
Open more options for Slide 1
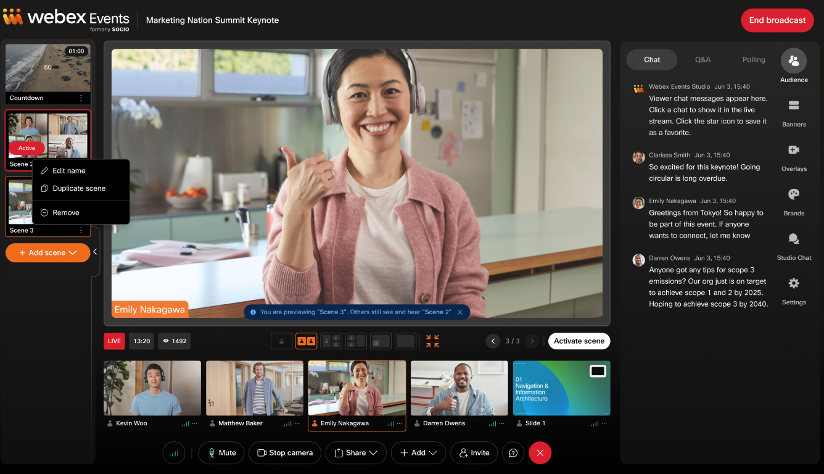[x=604, y=424]
